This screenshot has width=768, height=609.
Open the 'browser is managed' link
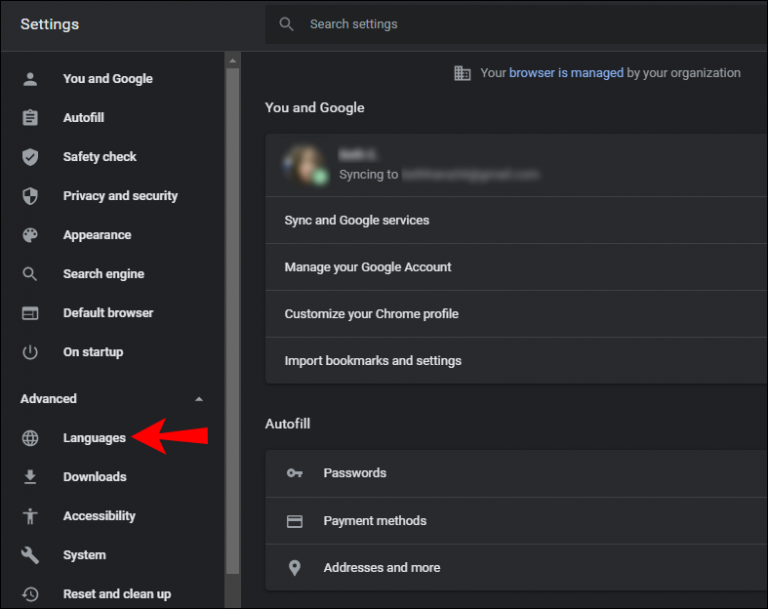[x=566, y=73]
